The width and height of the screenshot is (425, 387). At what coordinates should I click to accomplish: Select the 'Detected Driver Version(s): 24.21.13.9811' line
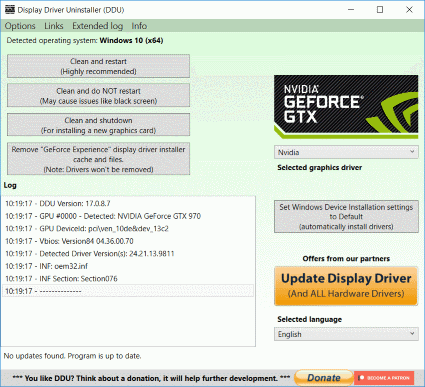tap(128, 254)
